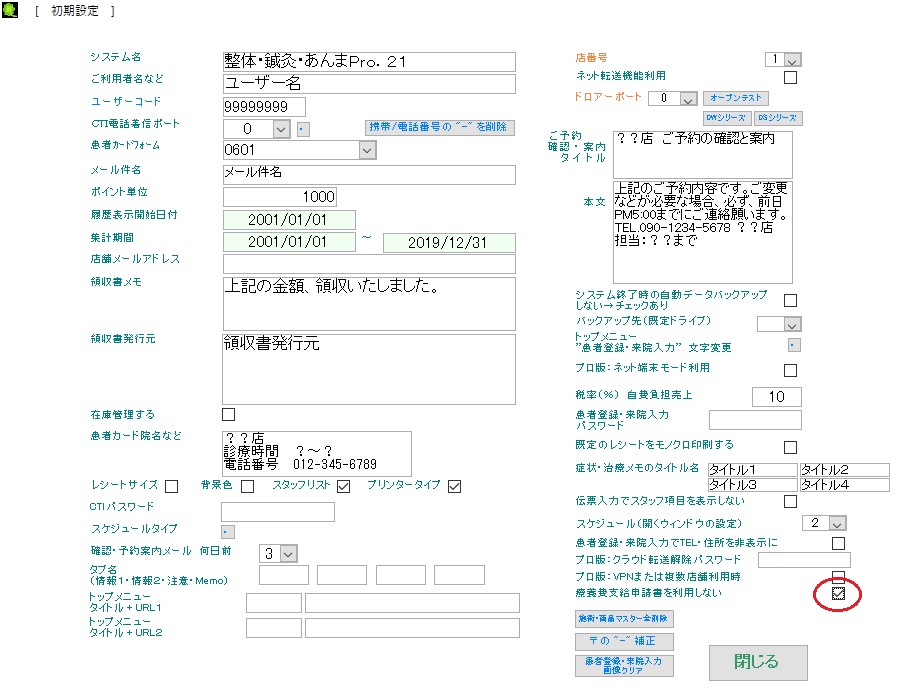
Task: Click the 施術・商品マスター全削除 button
Action: [x=624, y=619]
